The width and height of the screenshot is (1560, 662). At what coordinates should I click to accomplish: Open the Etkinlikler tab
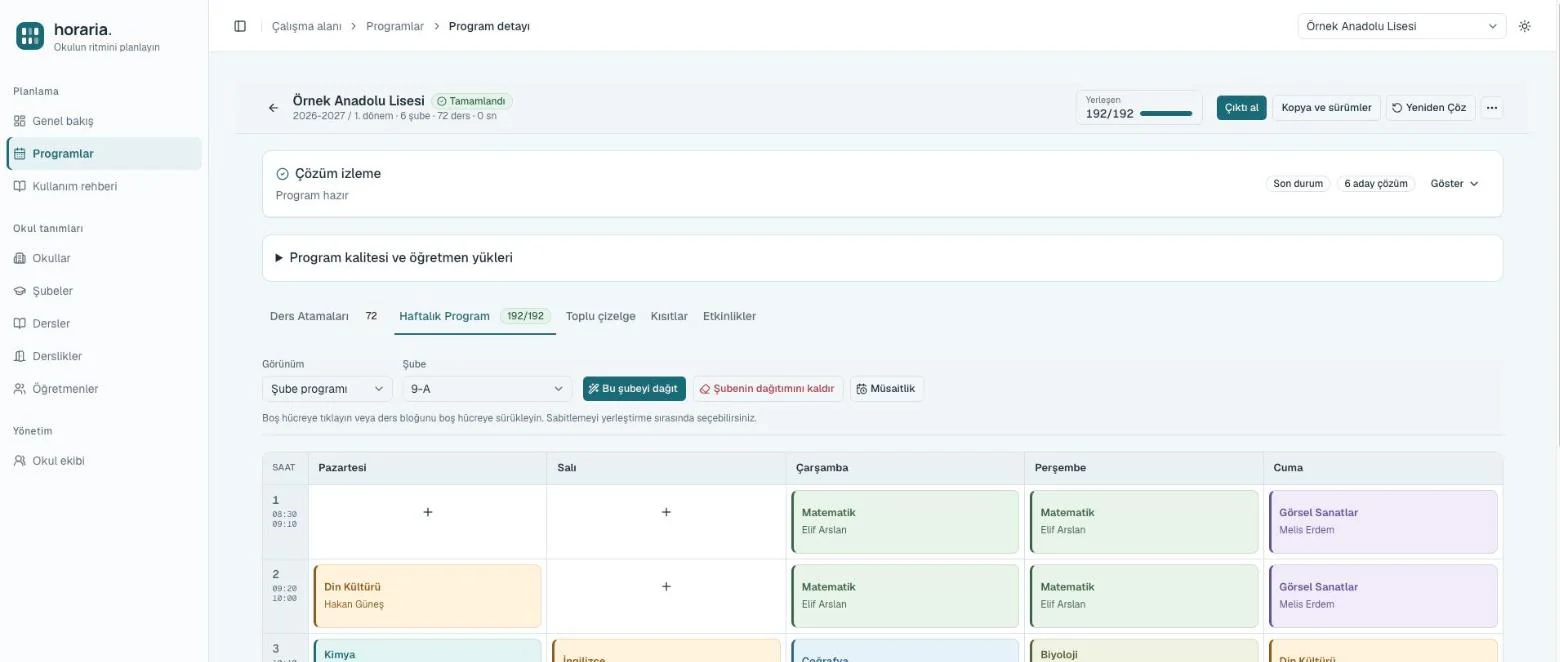click(x=729, y=316)
